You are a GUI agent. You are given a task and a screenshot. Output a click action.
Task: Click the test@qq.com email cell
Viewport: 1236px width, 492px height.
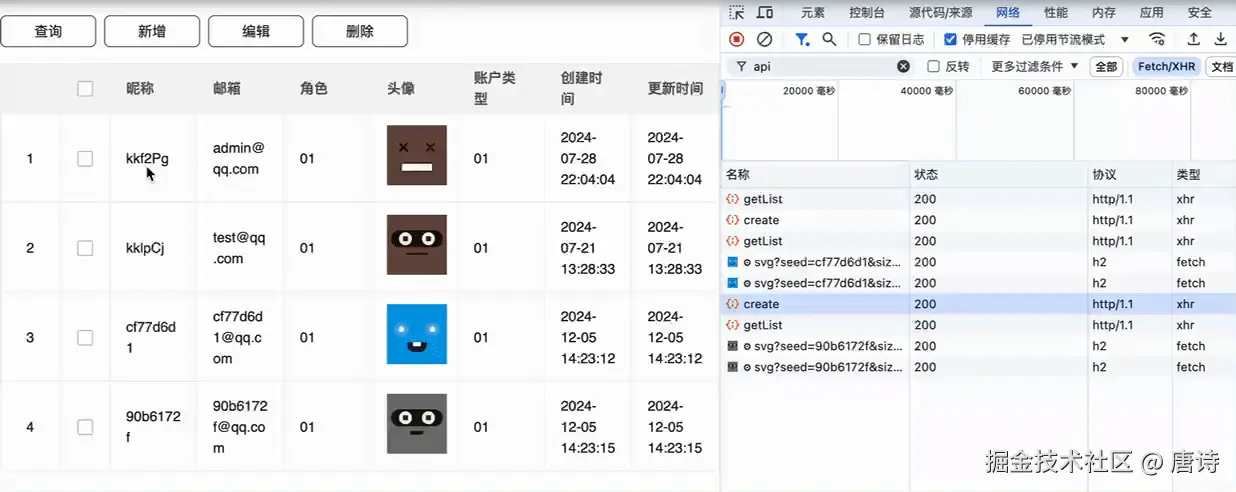pyautogui.click(x=239, y=248)
